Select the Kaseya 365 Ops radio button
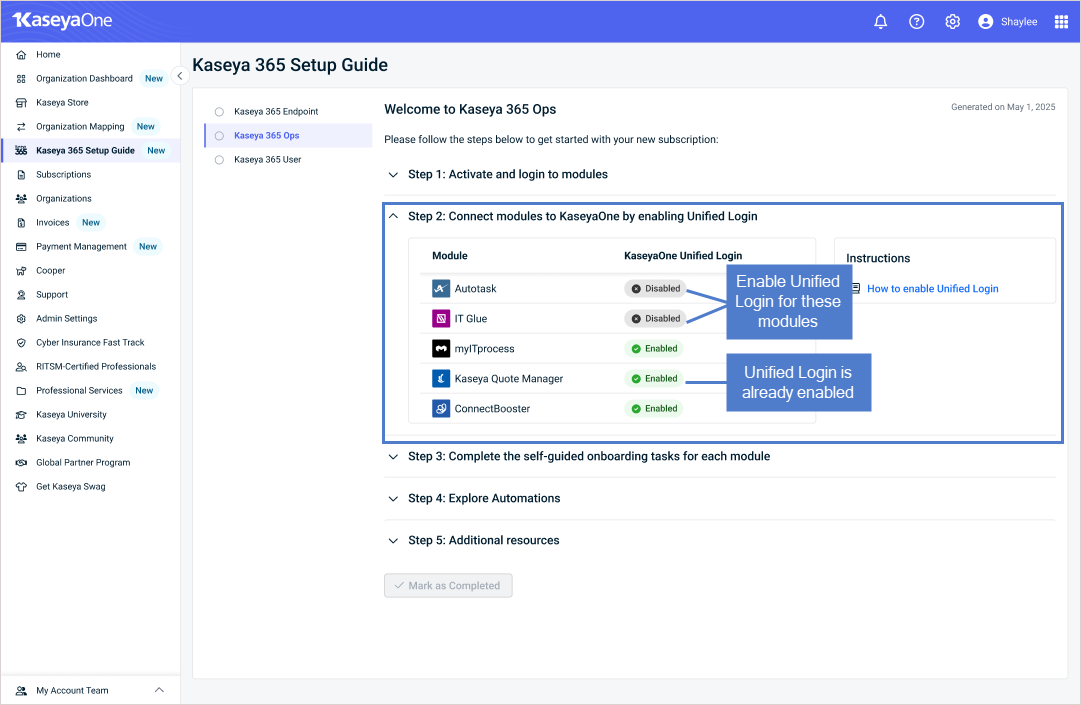 219,136
